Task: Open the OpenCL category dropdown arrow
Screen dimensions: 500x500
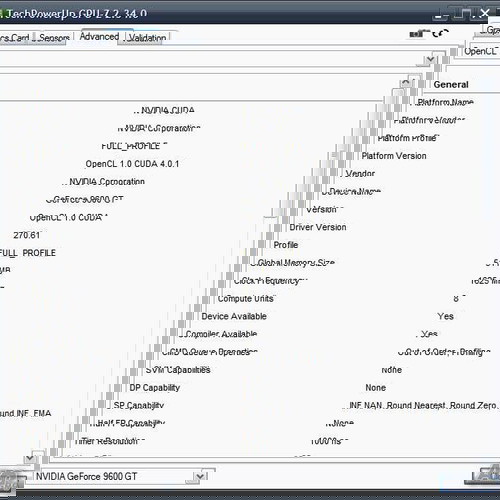Action: [430, 59]
